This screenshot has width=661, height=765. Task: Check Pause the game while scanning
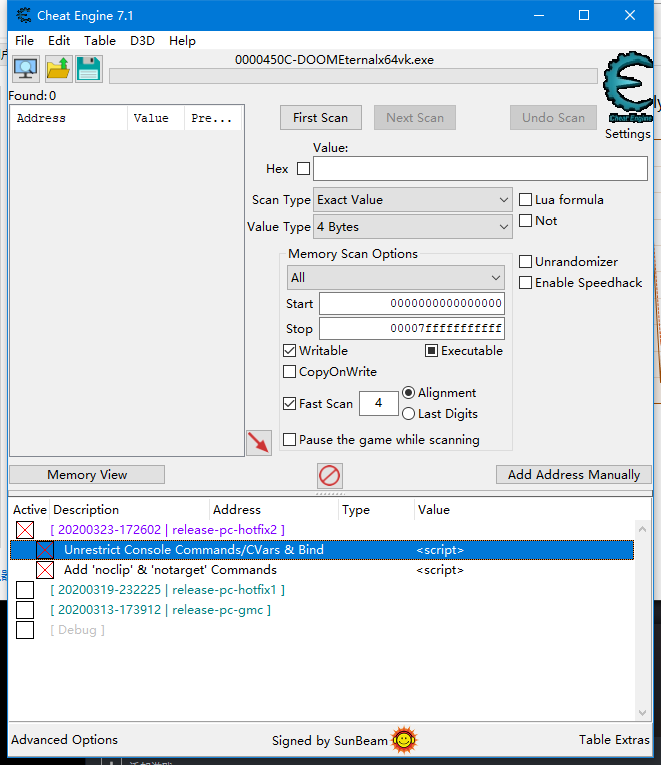point(290,440)
